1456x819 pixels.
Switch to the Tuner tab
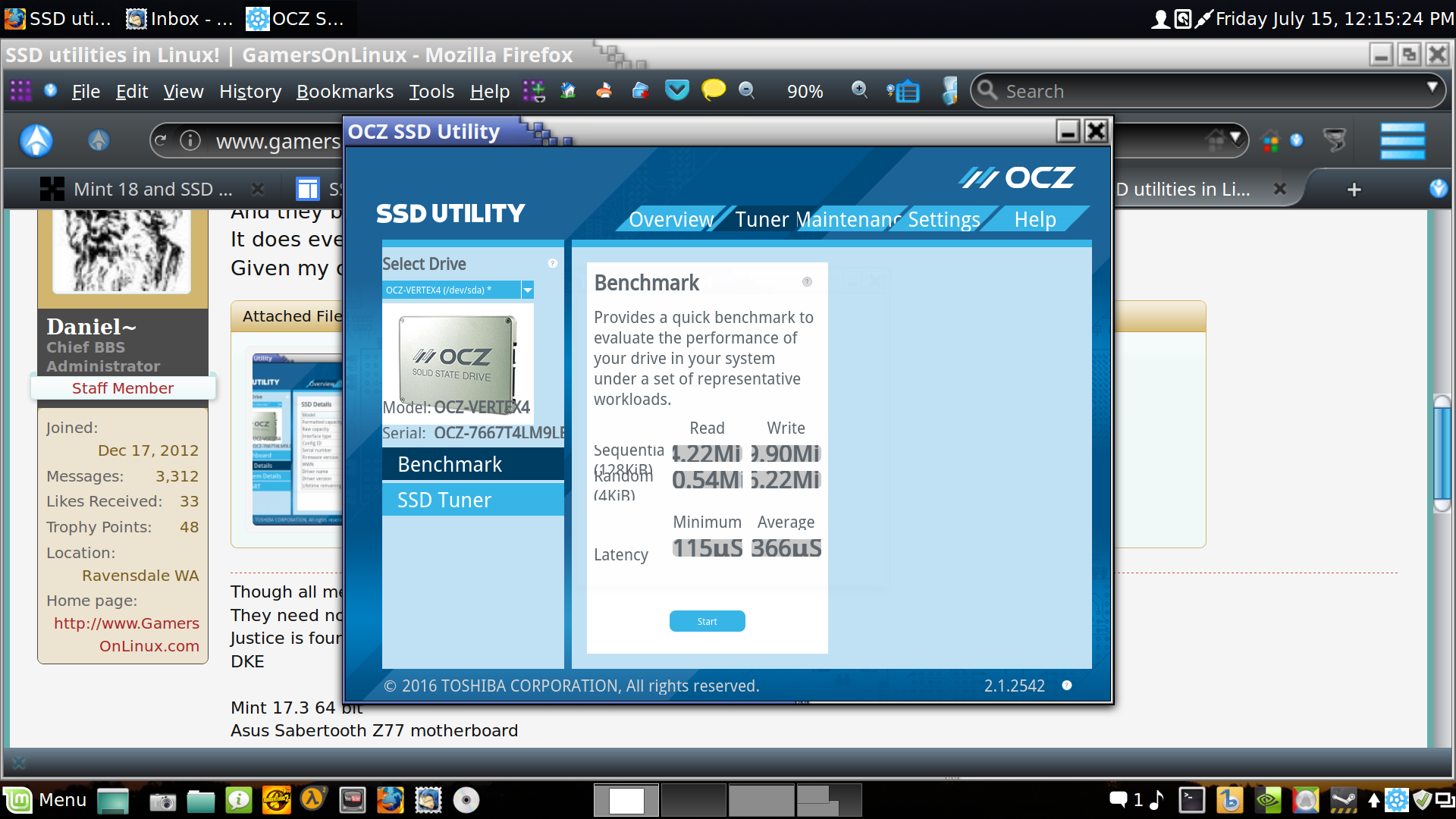click(x=761, y=219)
